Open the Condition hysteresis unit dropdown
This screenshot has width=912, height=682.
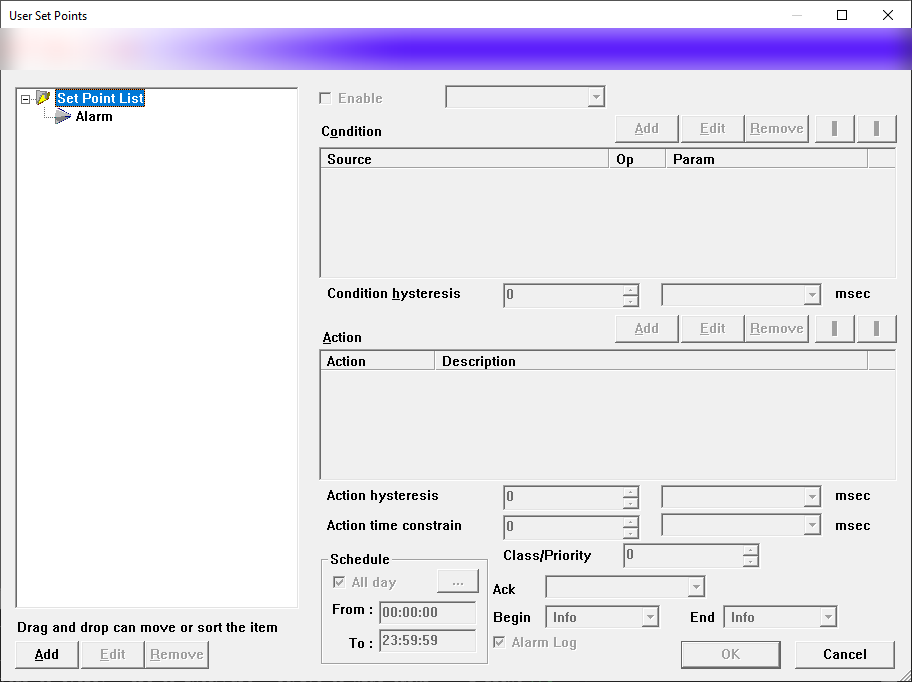(x=812, y=295)
